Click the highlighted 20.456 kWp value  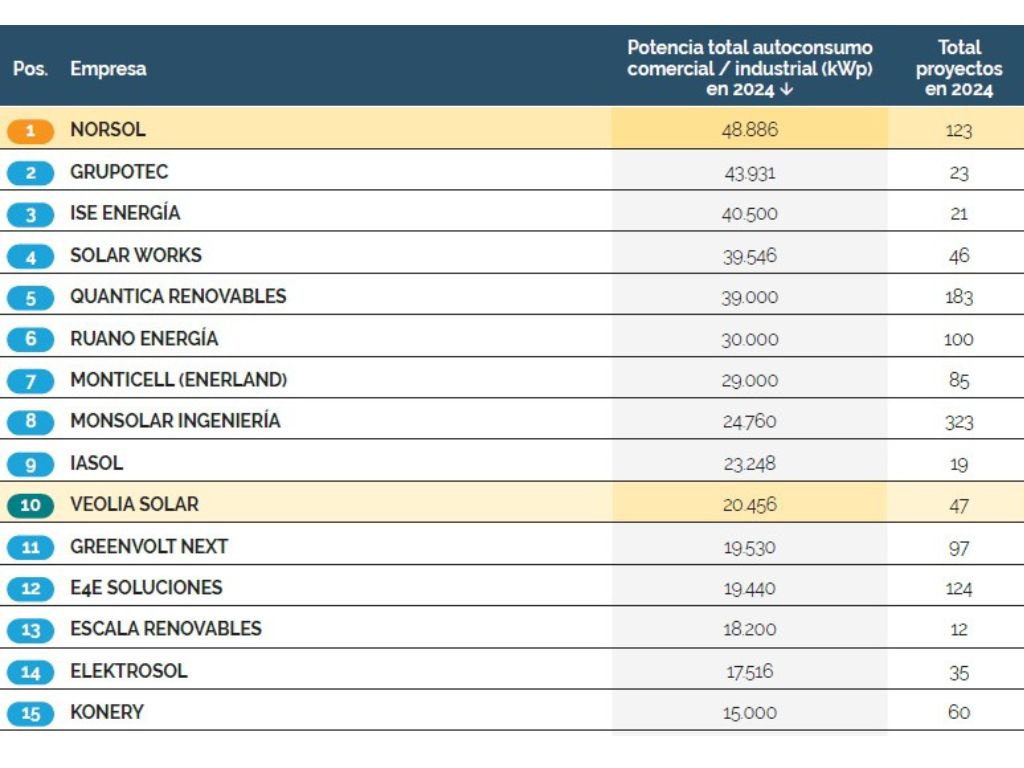pos(749,505)
